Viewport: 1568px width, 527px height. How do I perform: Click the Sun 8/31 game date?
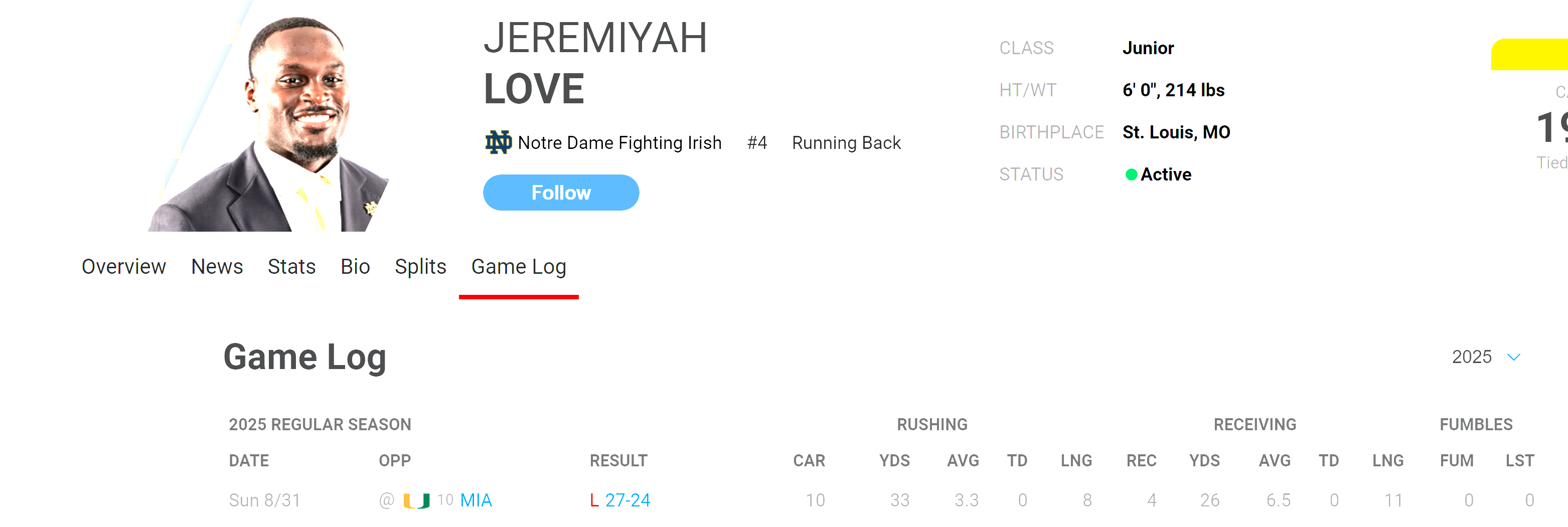[x=265, y=501]
